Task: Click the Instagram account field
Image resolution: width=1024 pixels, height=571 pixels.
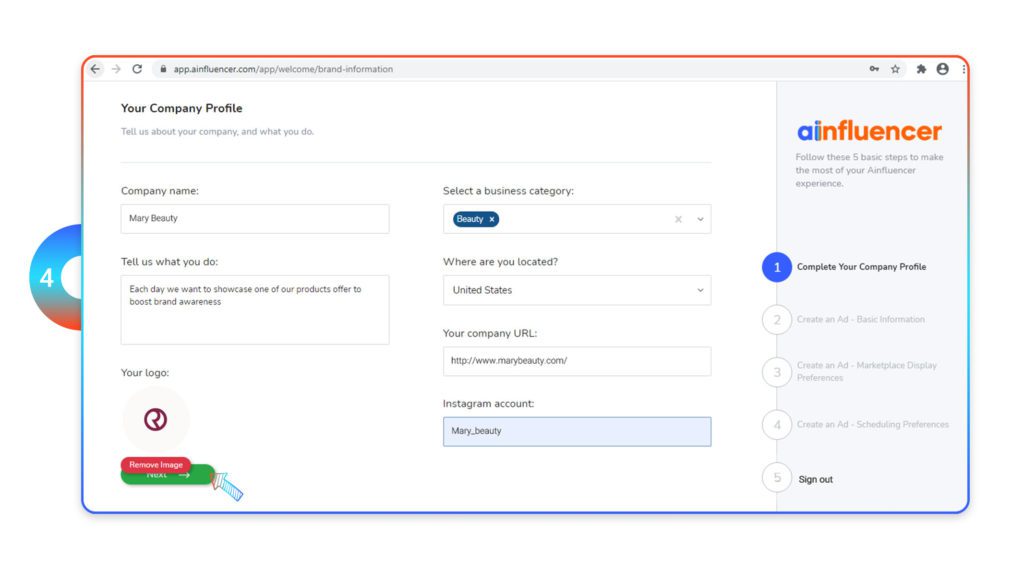Action: (x=577, y=432)
